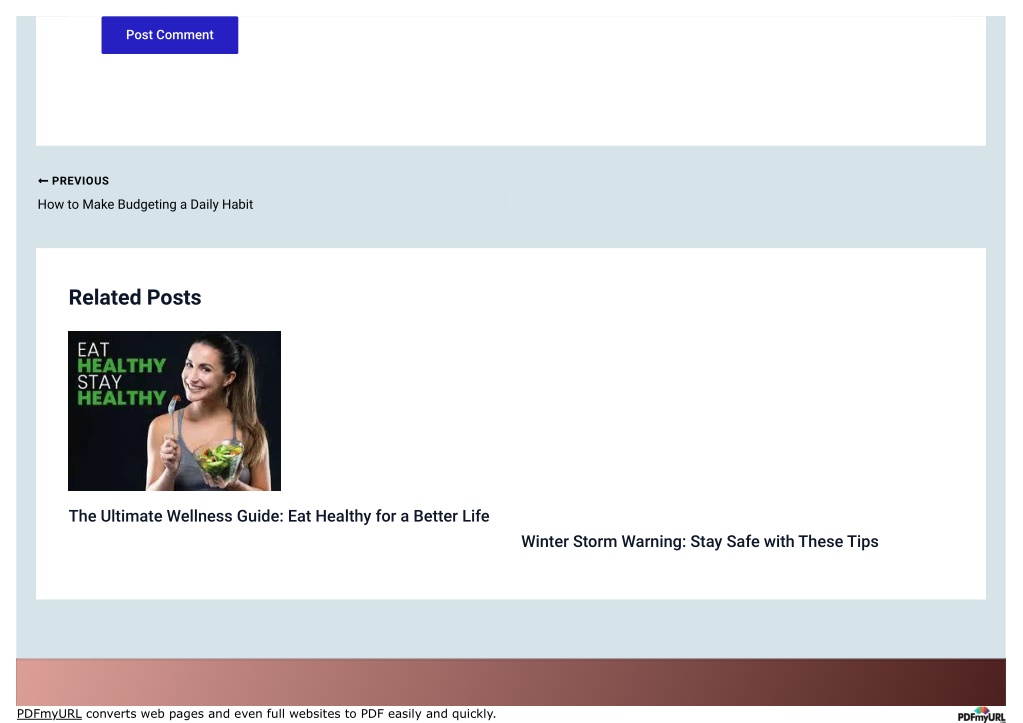Click the left arrow icon beside PREVIOUS
The height and width of the screenshot is (723, 1023).
pyautogui.click(x=43, y=181)
